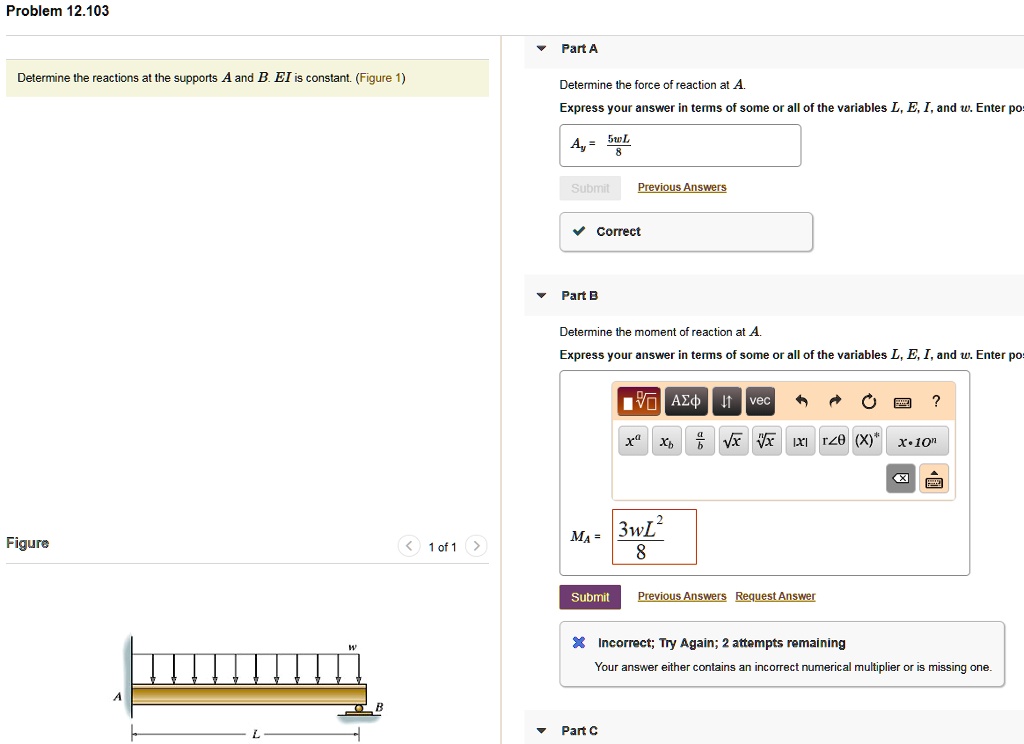Viewport: 1024px width, 744px height.
Task: Click the backspace delete key icon
Action: click(900, 478)
